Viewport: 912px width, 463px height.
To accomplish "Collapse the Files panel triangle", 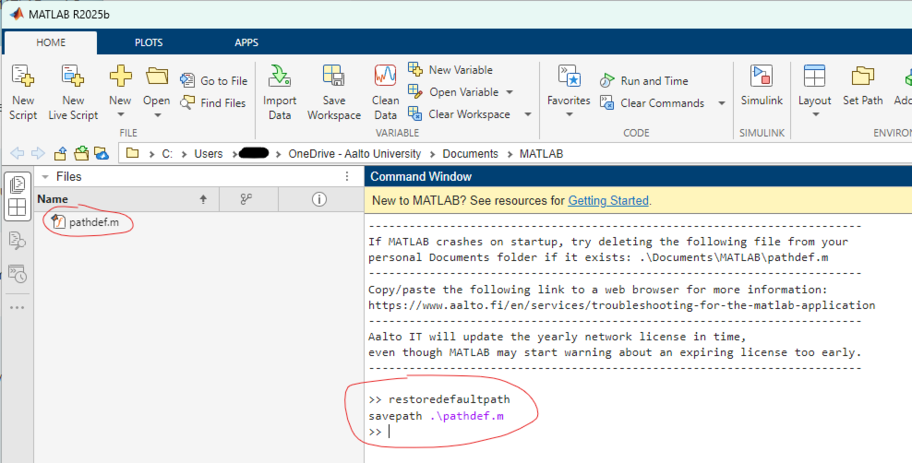I will pos(45,177).
